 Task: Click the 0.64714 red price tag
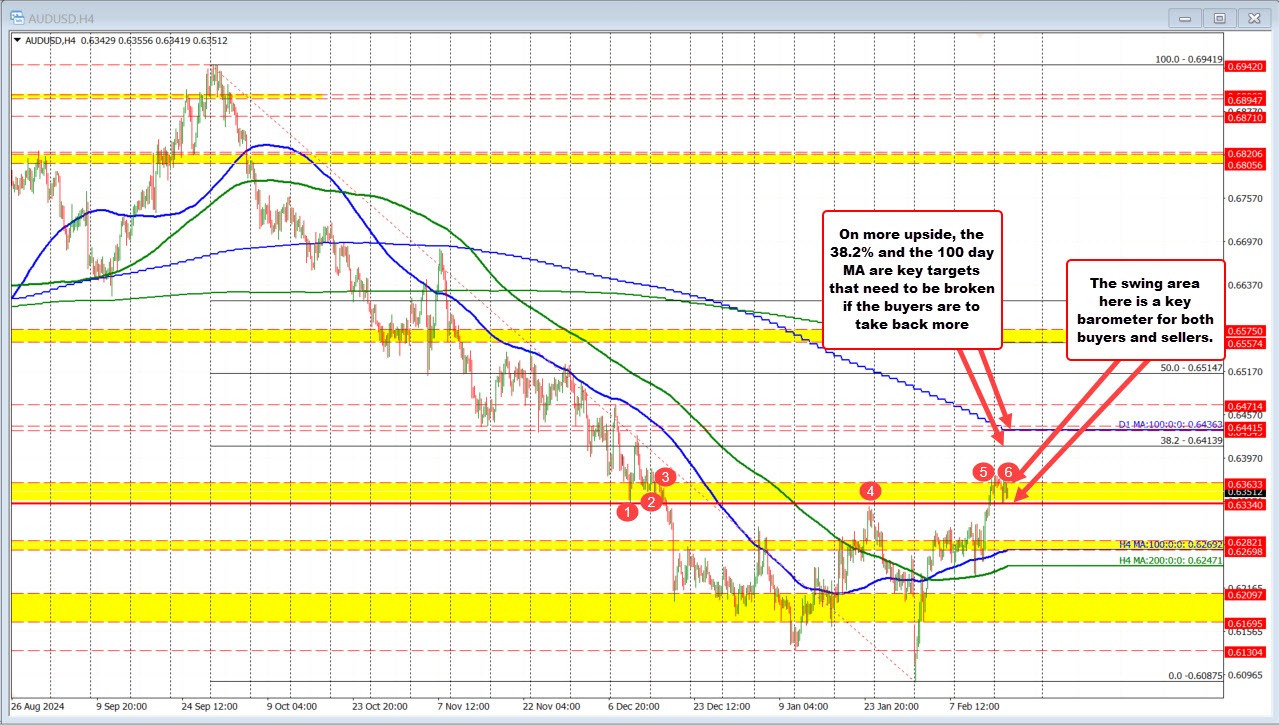(x=1246, y=405)
